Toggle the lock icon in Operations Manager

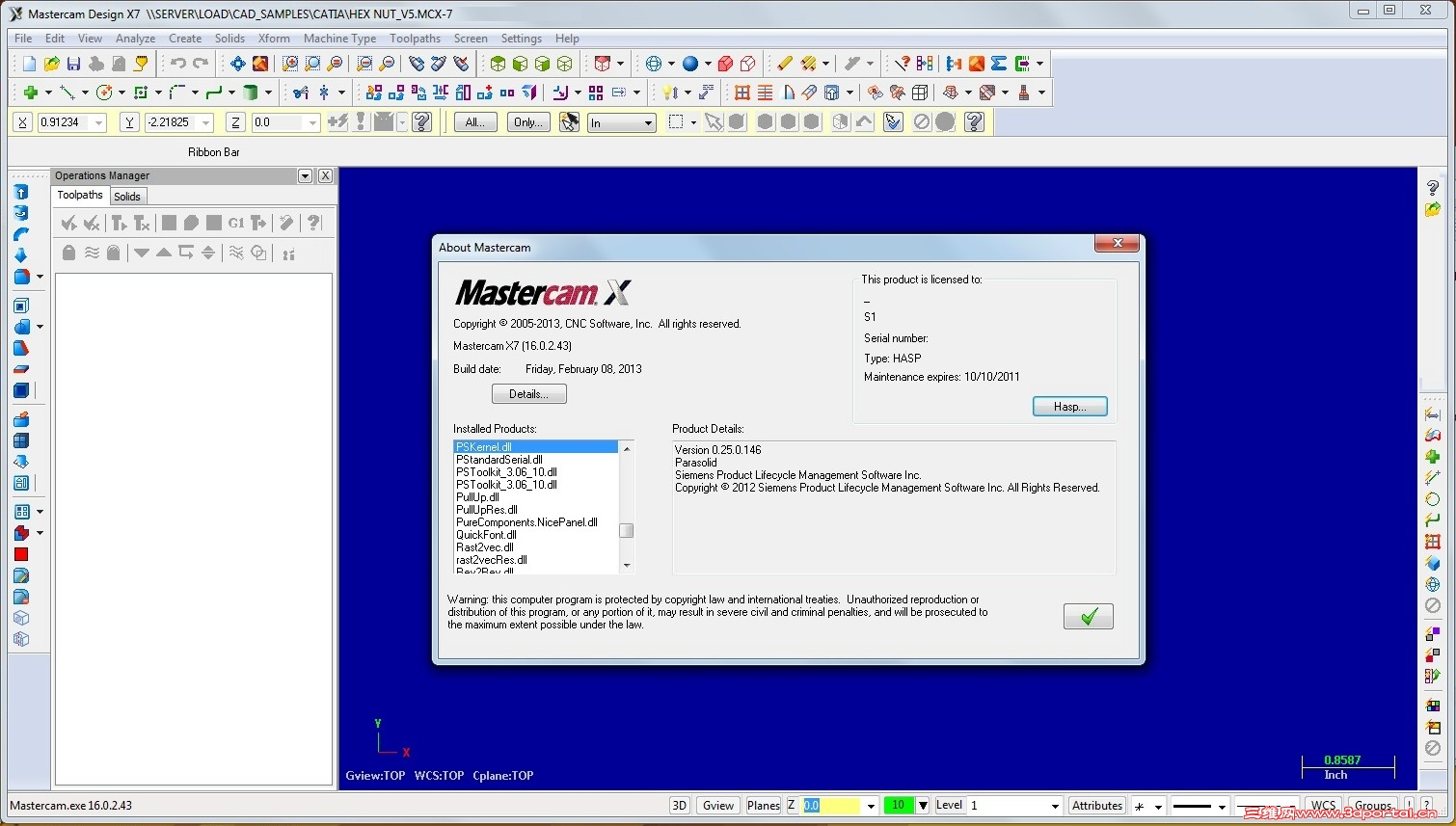point(67,253)
